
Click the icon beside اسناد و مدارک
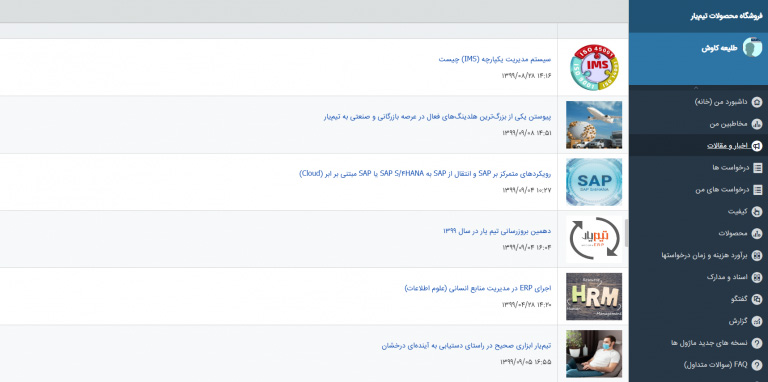click(757, 277)
